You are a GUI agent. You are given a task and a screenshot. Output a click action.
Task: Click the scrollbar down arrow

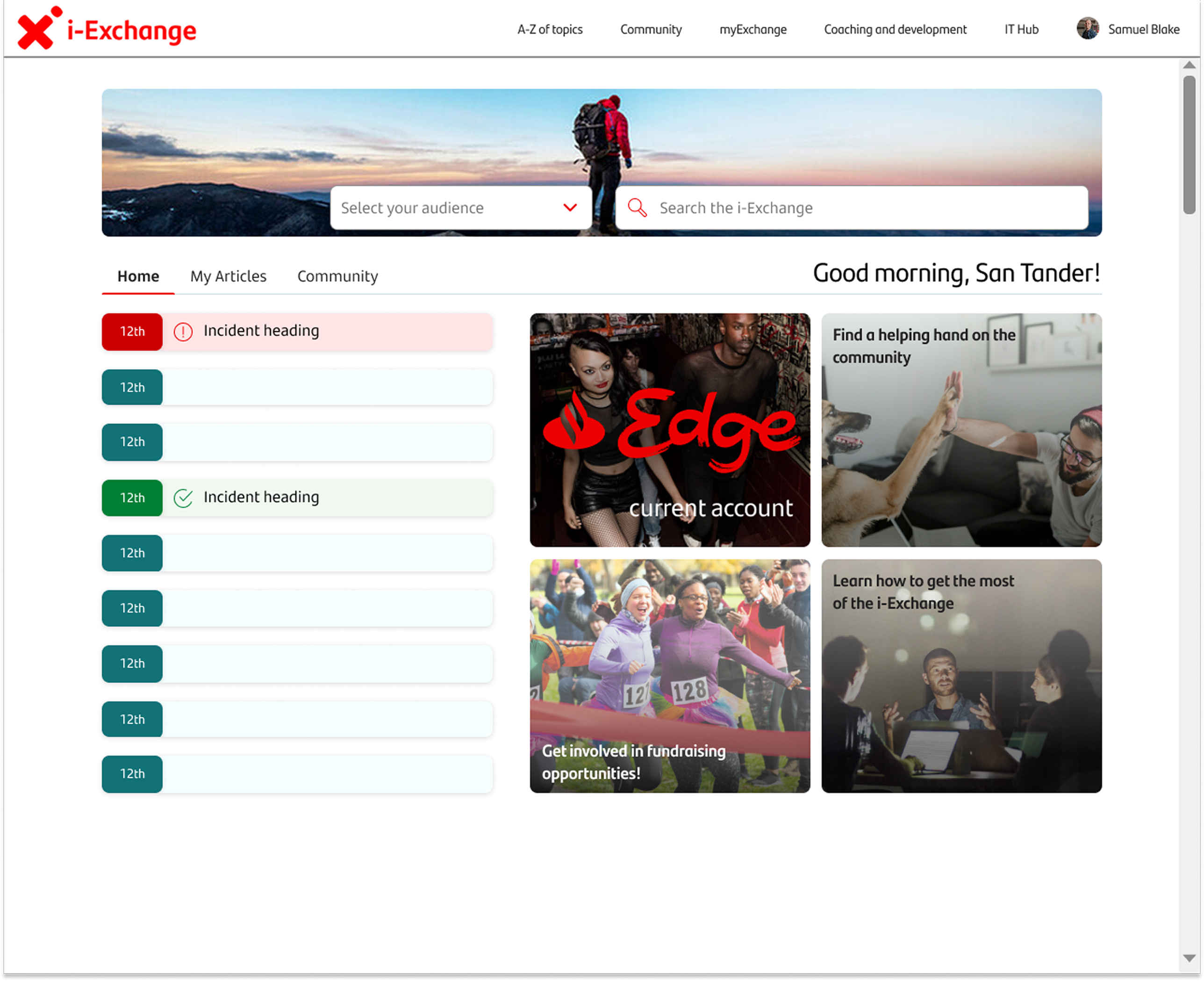[x=1190, y=959]
